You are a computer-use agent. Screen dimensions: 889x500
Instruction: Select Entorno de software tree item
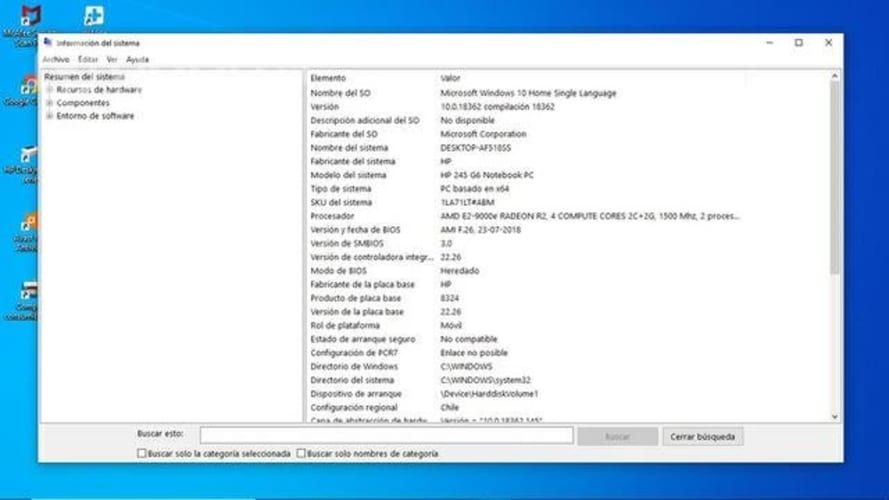point(95,116)
